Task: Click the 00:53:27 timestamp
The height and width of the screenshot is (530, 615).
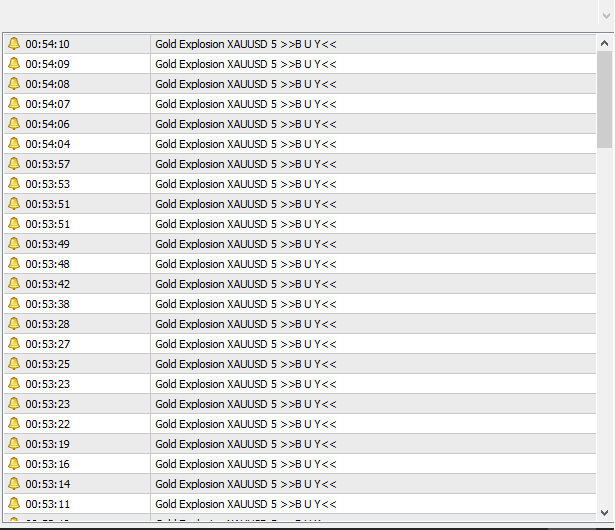Action: point(47,344)
